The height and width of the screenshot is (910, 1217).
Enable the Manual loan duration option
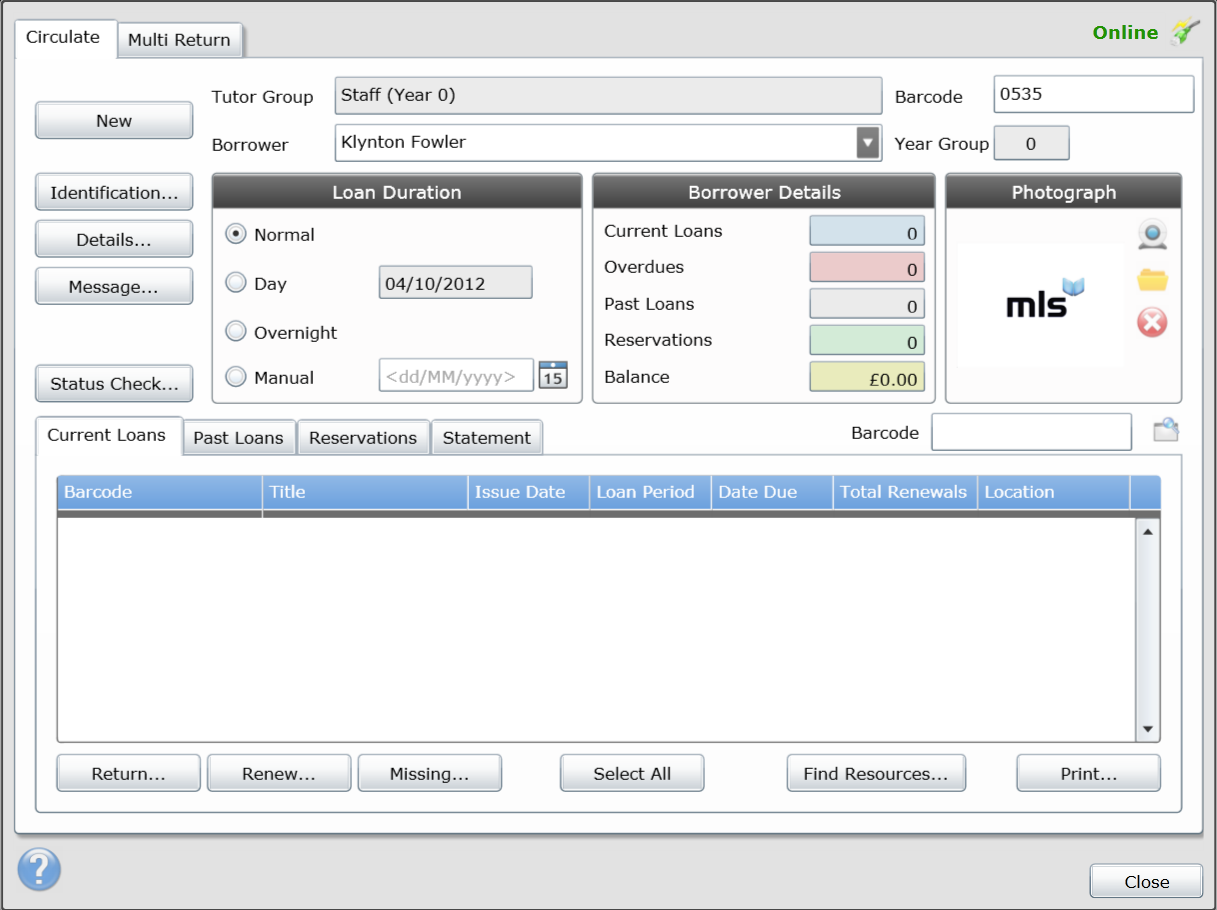pyautogui.click(x=236, y=377)
